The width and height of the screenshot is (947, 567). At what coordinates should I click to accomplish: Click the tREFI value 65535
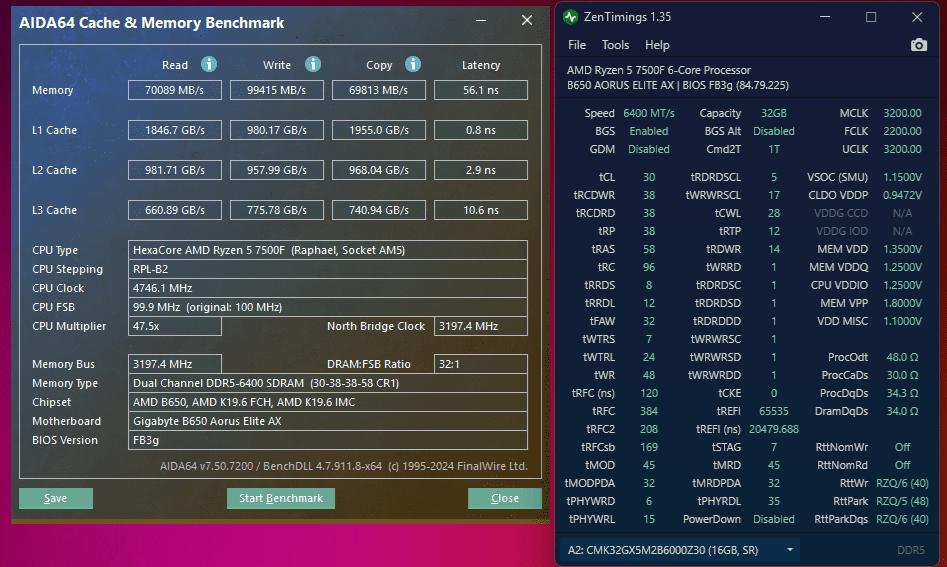[774, 411]
